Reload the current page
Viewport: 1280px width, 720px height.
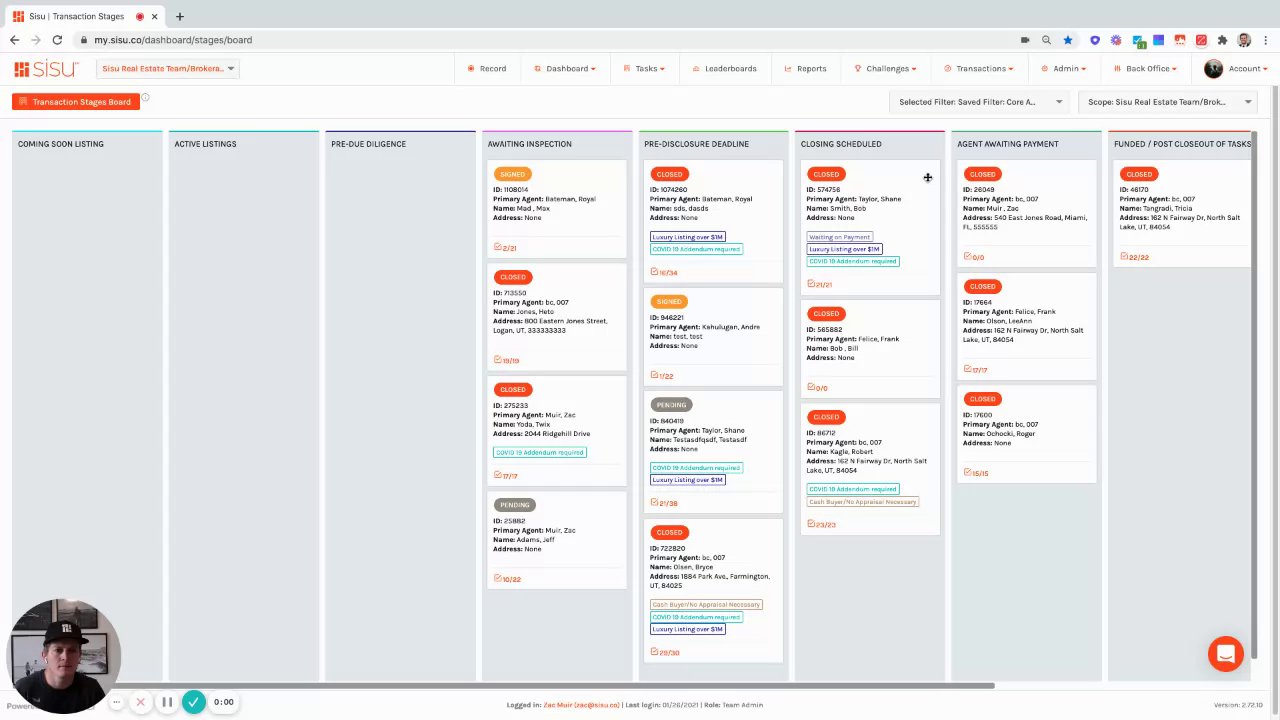click(57, 40)
